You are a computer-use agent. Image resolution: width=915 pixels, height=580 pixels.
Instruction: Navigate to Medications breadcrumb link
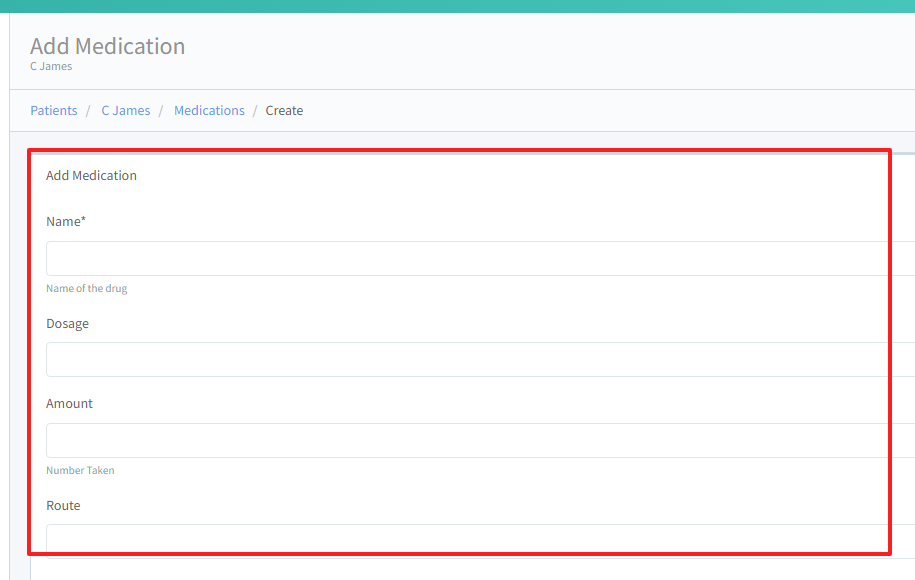click(209, 111)
